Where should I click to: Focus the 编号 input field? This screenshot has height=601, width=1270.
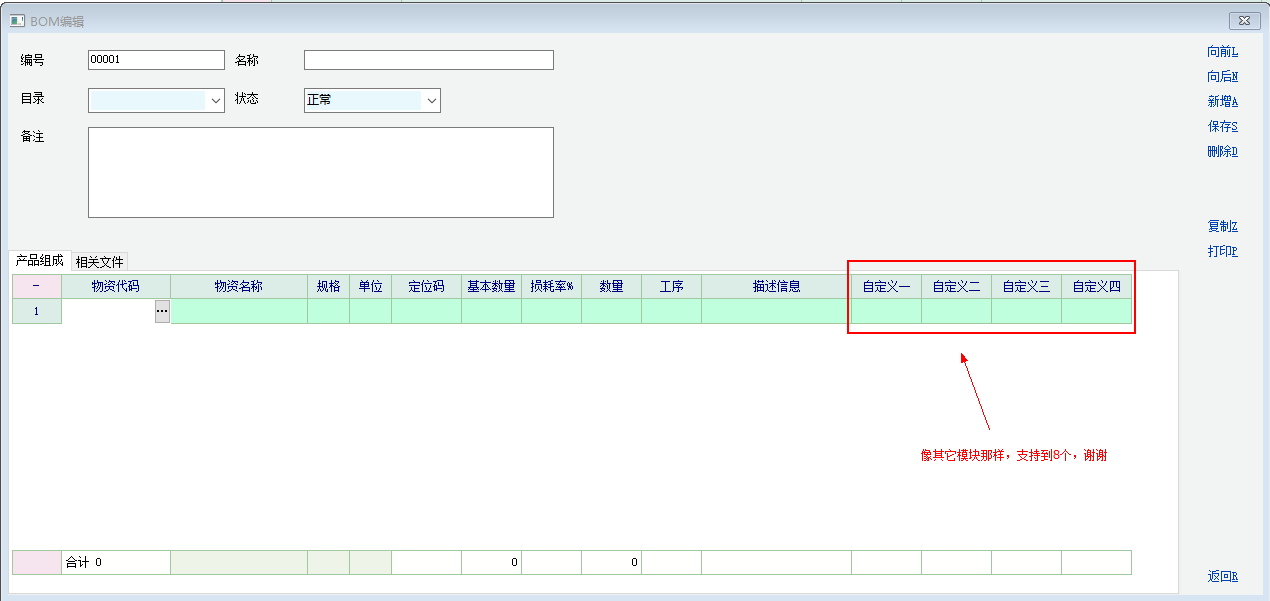click(156, 60)
